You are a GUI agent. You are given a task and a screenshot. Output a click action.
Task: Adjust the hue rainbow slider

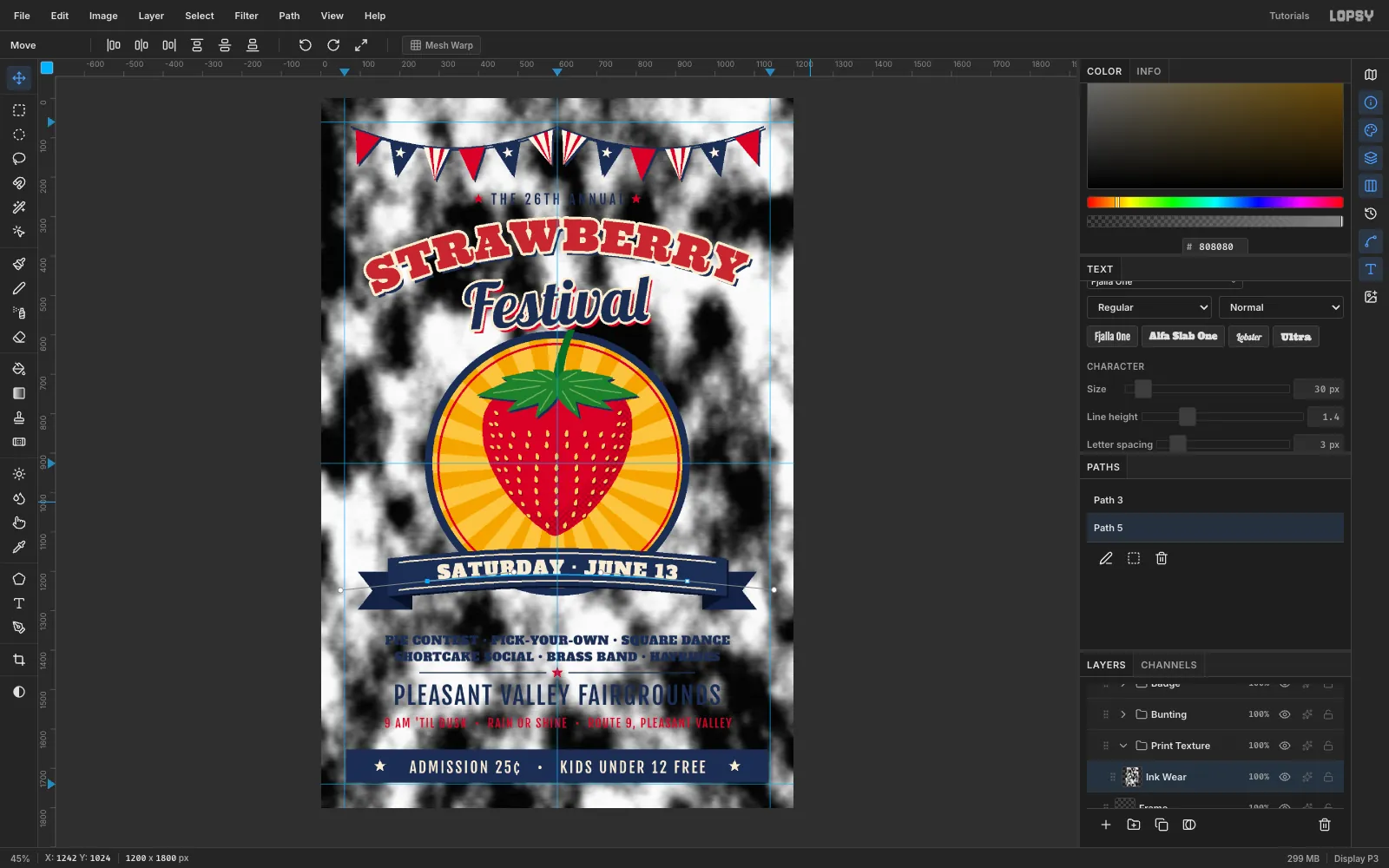click(1215, 202)
